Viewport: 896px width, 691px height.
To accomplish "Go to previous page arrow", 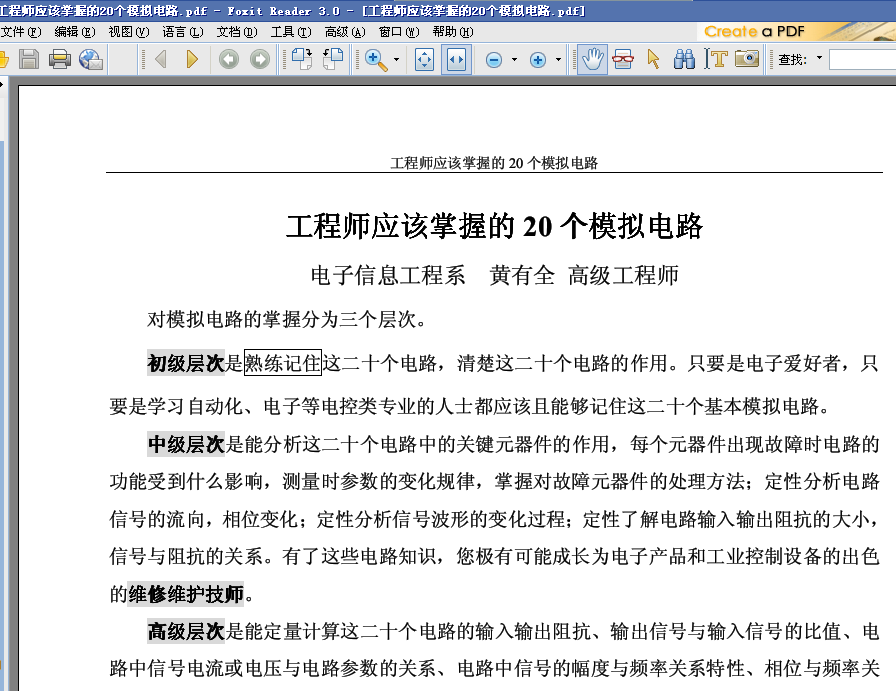I will (x=161, y=59).
